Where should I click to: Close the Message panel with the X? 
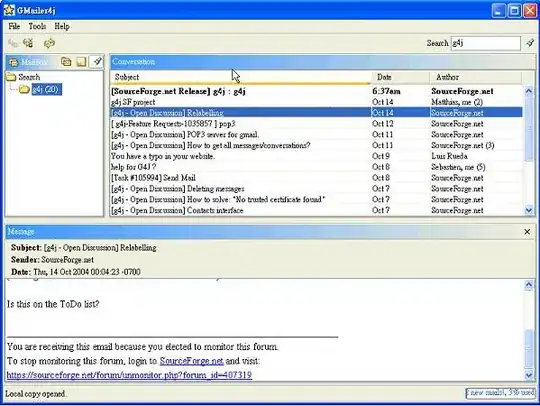click(527, 232)
